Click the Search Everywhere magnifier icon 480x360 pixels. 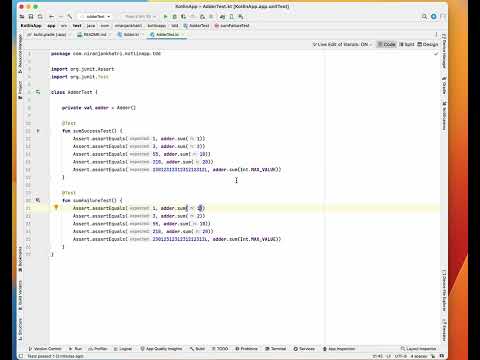pos(424,16)
